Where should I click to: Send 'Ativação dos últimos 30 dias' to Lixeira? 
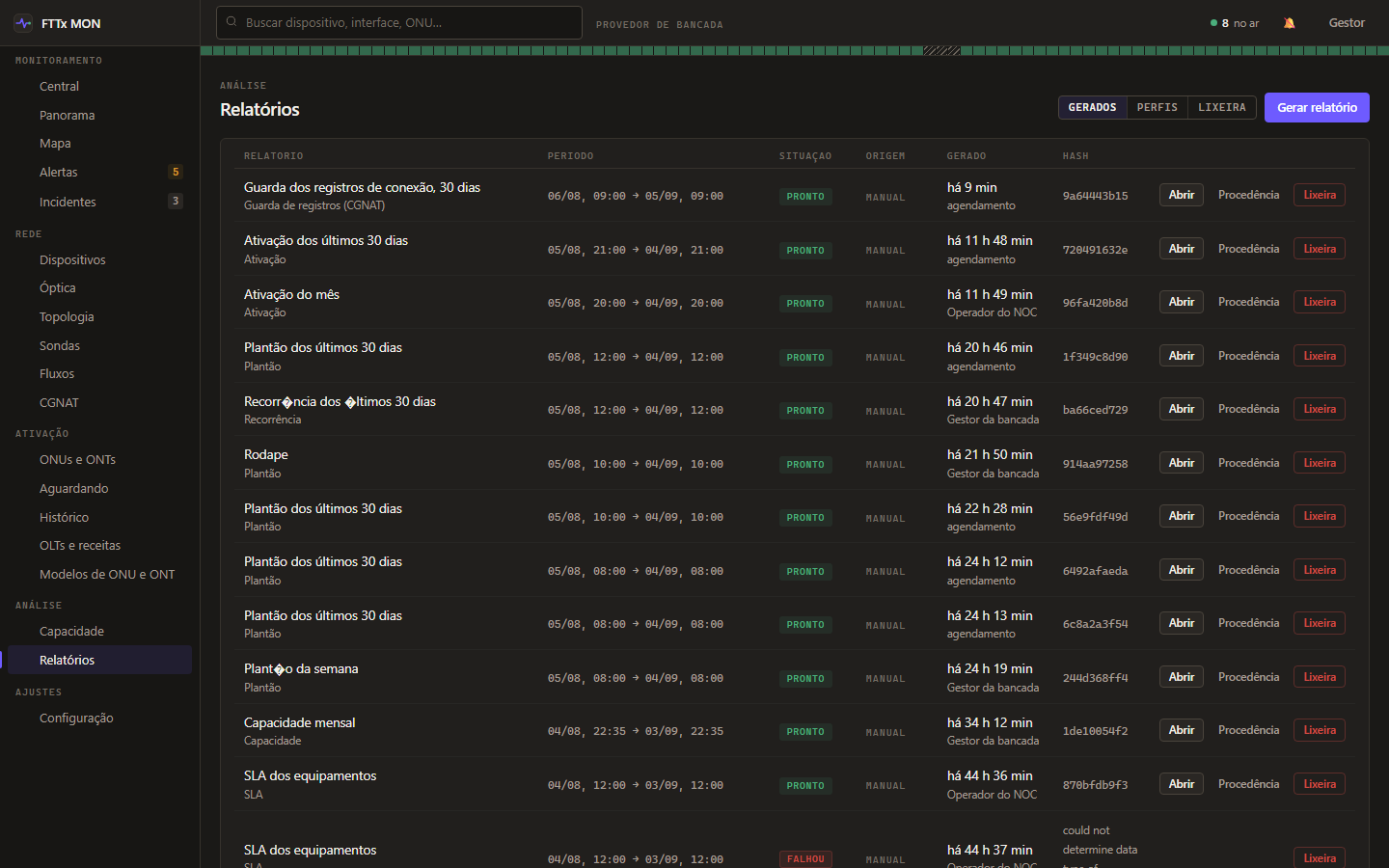(1320, 249)
